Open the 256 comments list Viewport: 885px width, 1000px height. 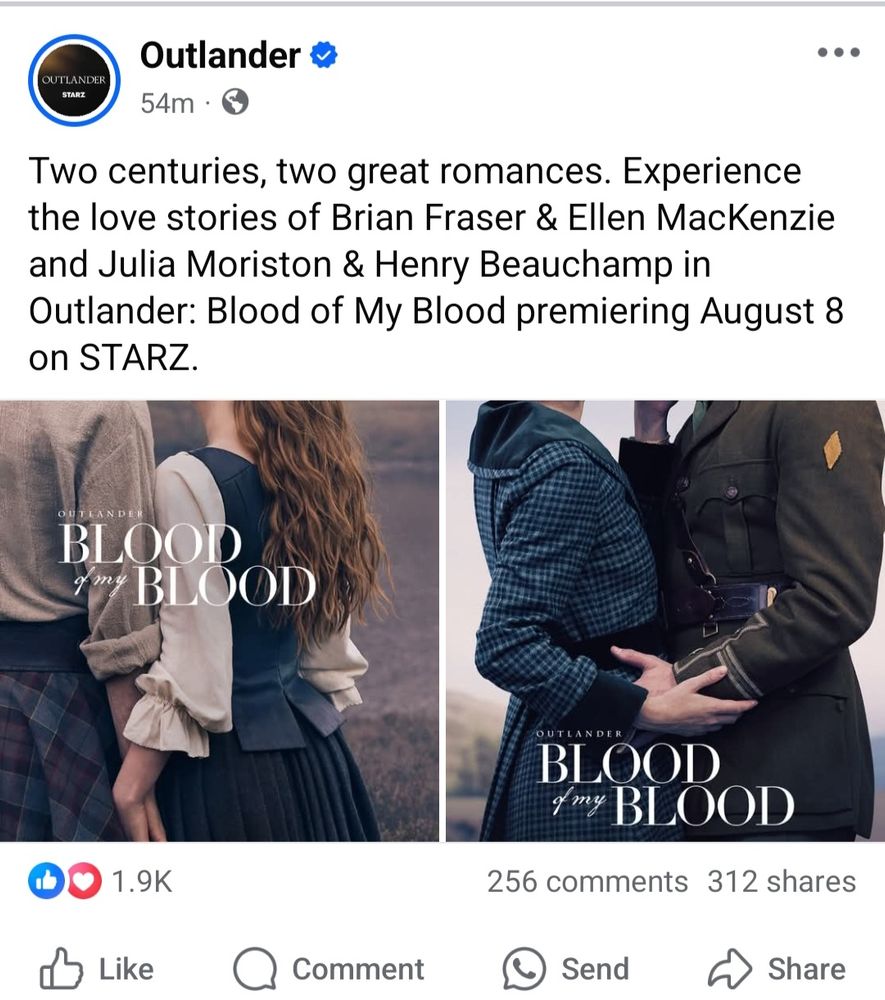(x=587, y=882)
